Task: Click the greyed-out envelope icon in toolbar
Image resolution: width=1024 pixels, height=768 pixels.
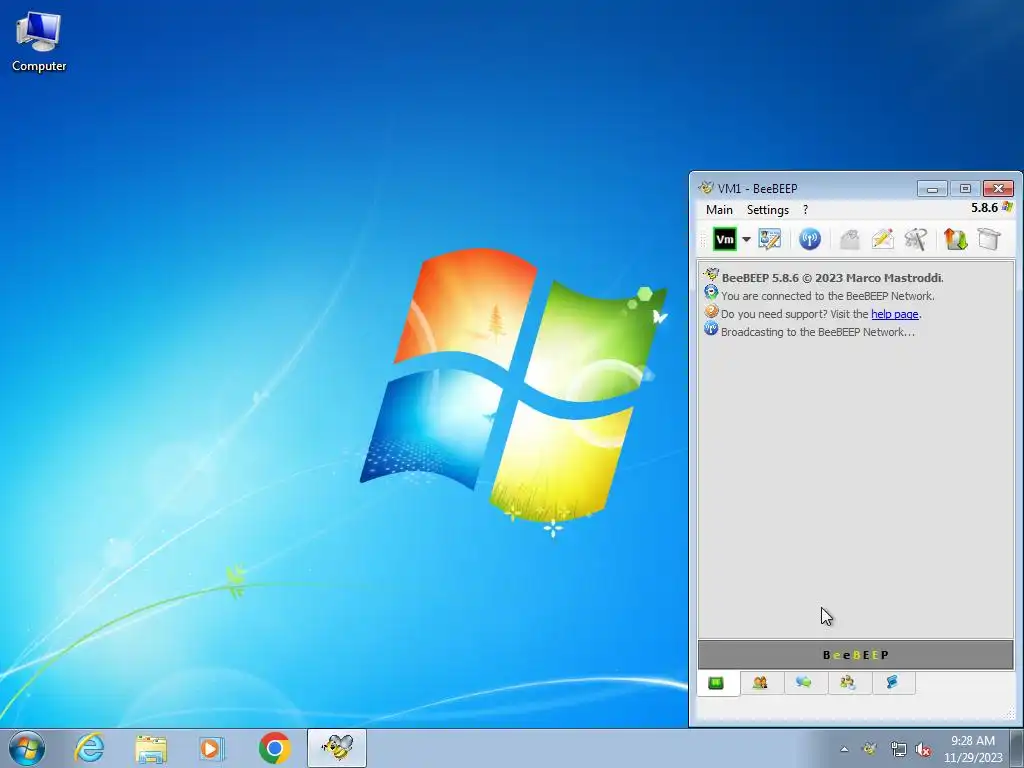Action: pyautogui.click(x=849, y=239)
